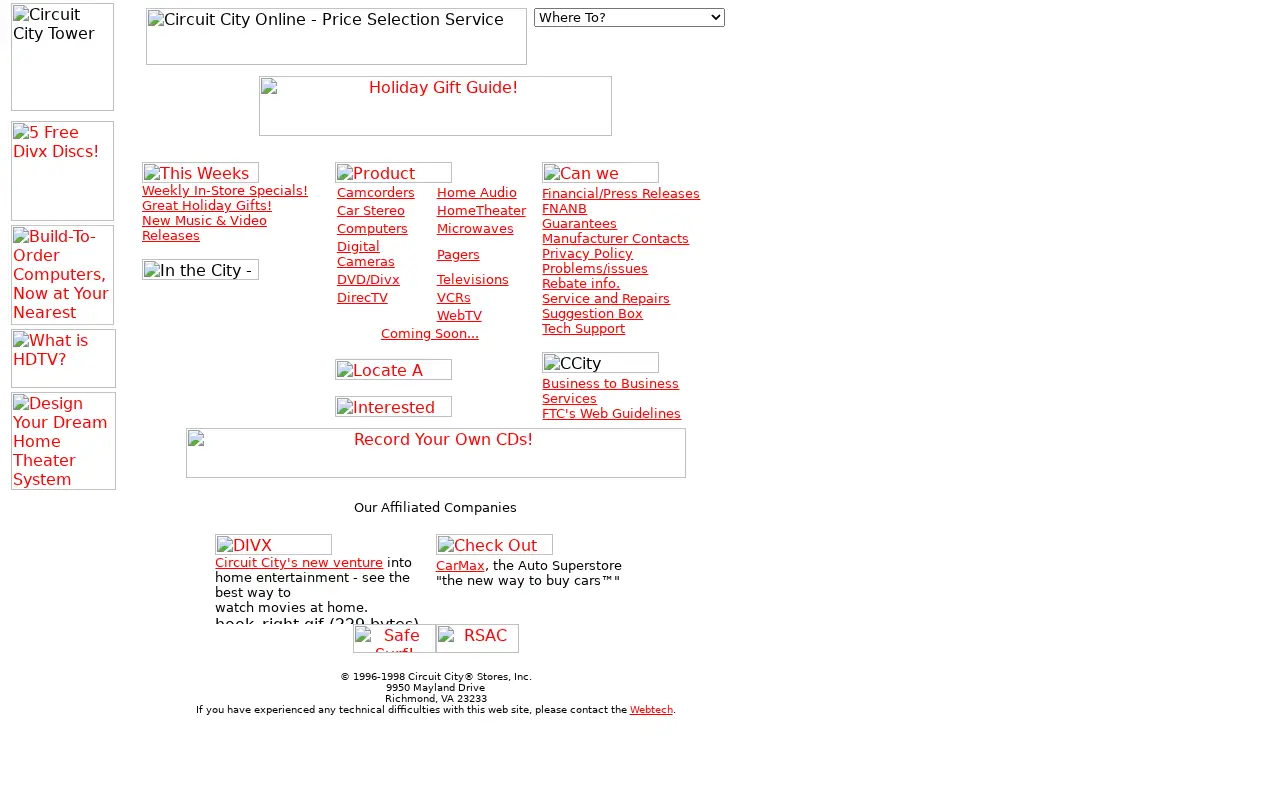
Task: Open the Holiday Gift Guide banner
Action: click(435, 106)
